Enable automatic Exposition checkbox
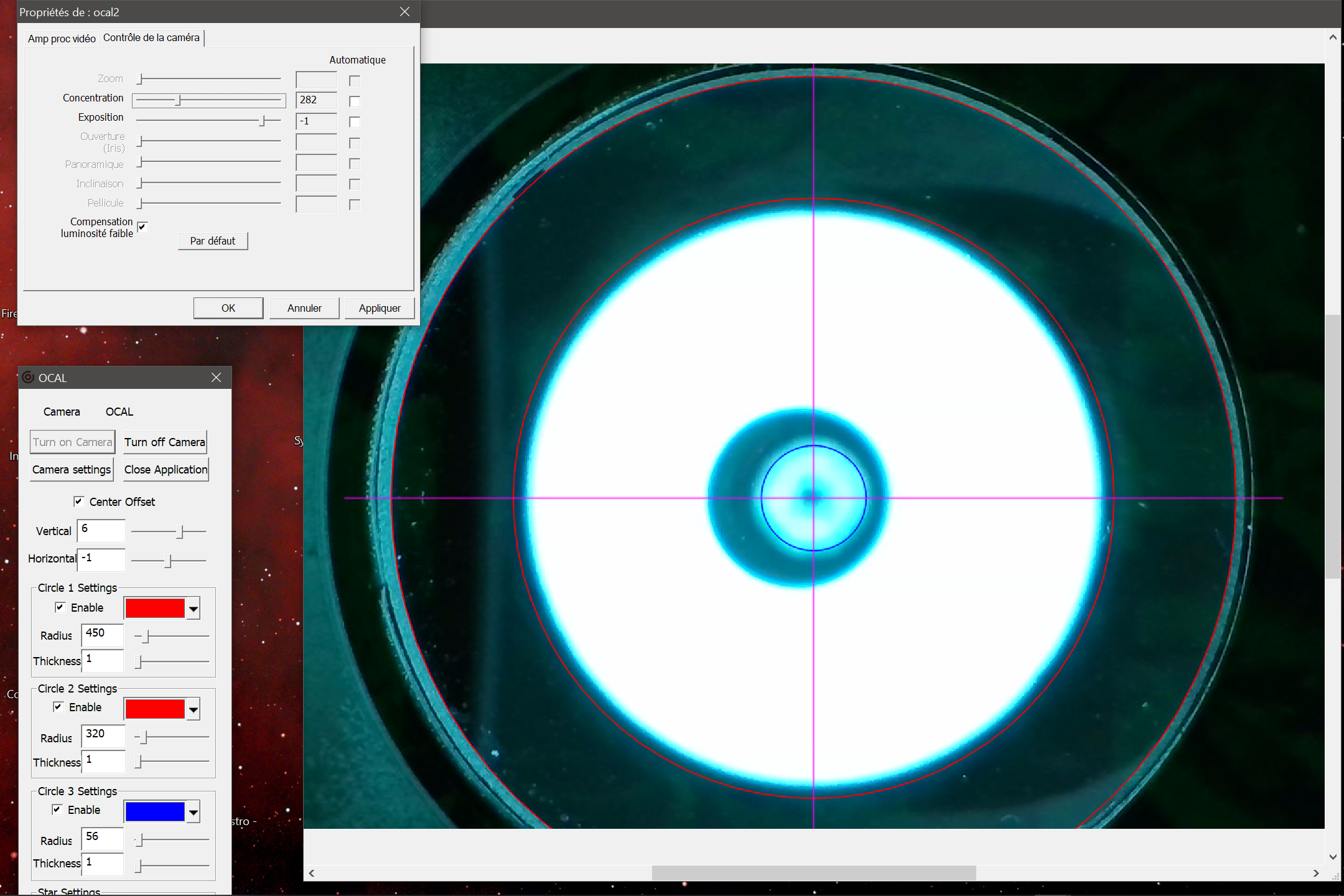 click(x=355, y=122)
